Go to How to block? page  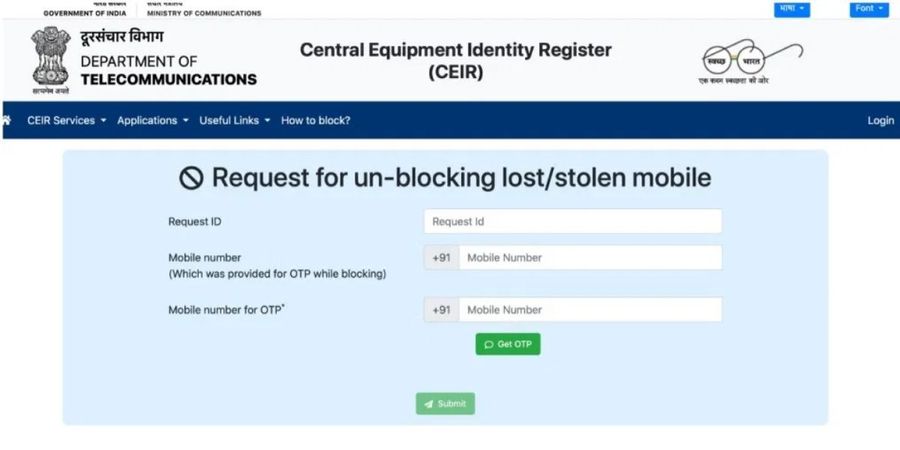315,121
